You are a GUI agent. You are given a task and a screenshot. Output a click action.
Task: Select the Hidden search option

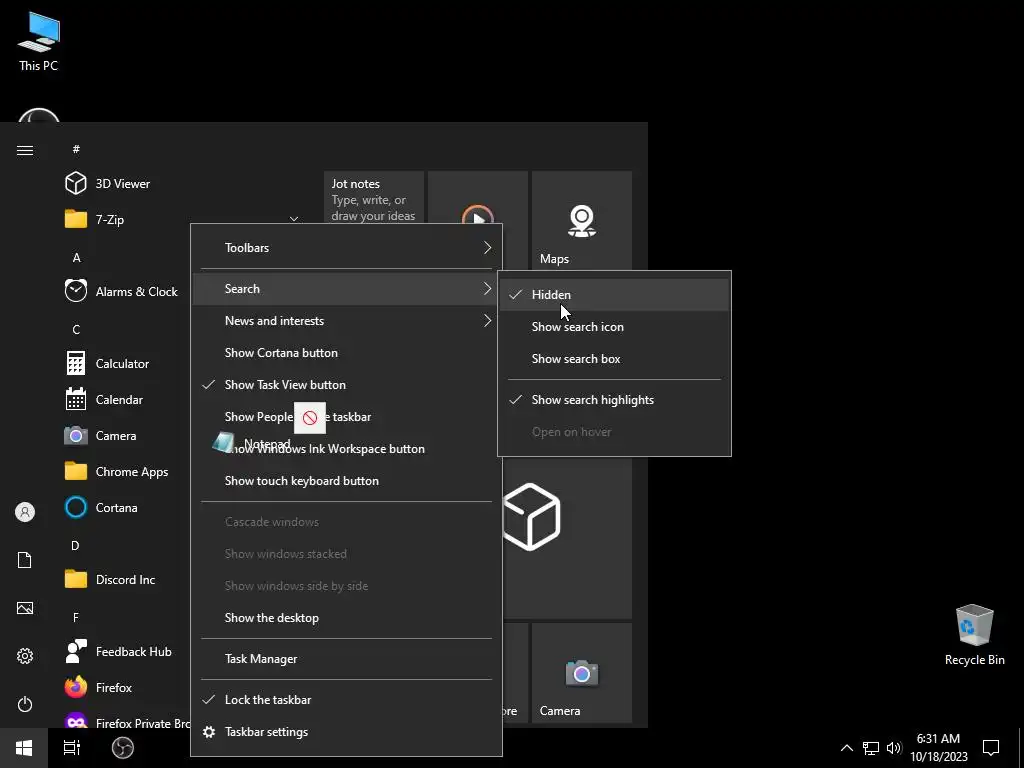tap(615, 295)
